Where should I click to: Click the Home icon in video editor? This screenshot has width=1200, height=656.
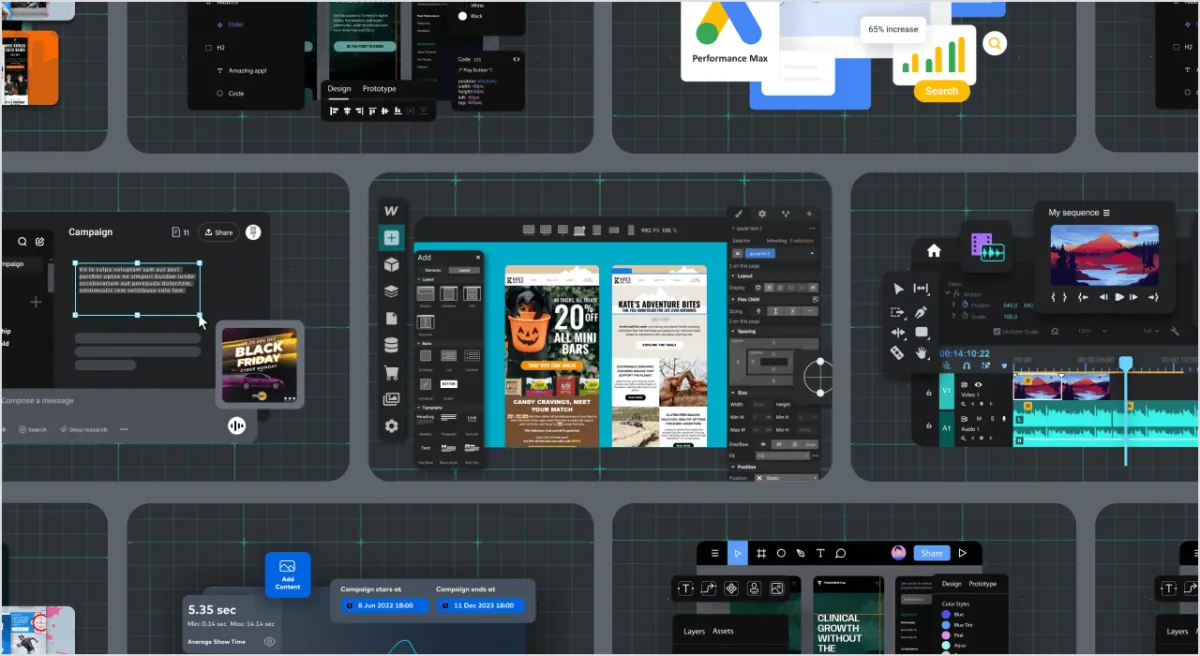(x=933, y=251)
